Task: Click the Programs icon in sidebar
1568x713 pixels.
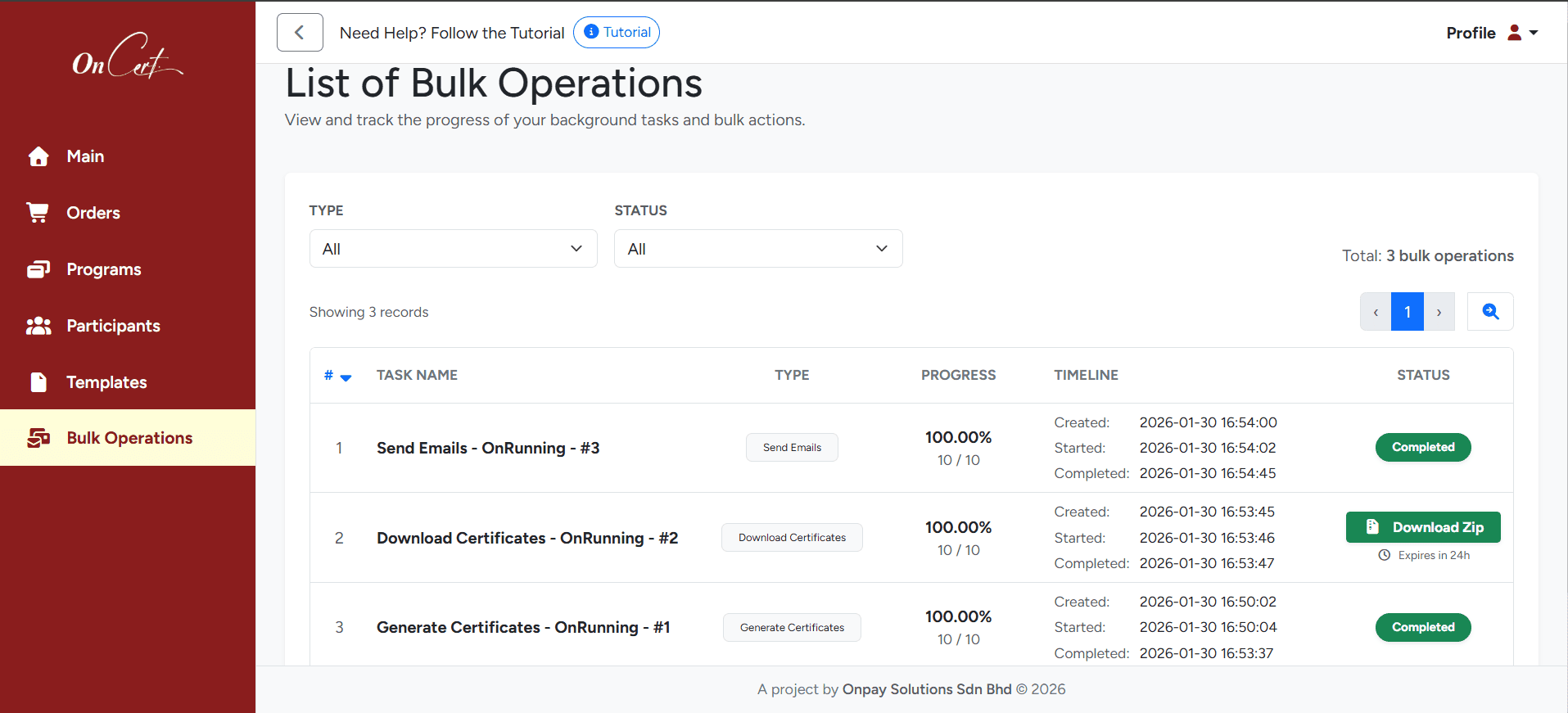Action: click(38, 269)
